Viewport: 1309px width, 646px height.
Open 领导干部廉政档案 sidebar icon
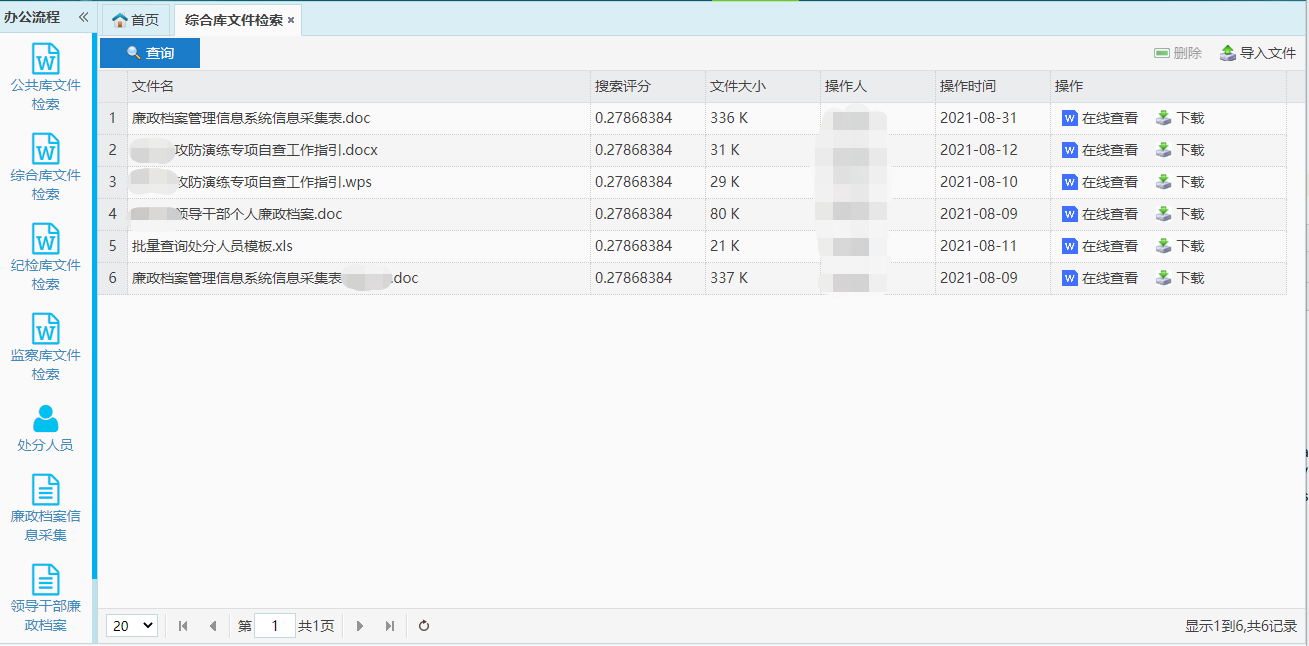[46, 580]
